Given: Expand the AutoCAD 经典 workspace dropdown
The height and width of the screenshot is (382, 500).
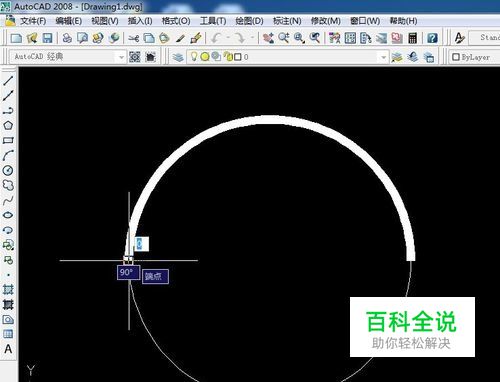Looking at the screenshot, I should [x=121, y=57].
